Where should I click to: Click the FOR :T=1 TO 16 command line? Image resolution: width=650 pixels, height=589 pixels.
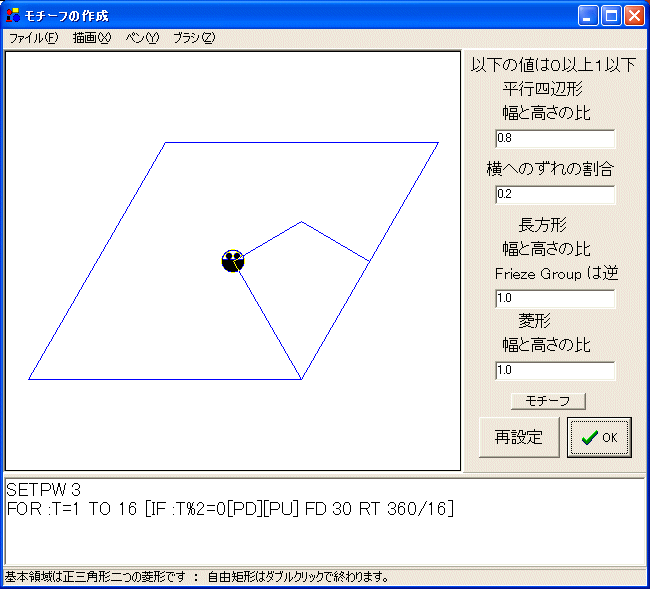(x=230, y=509)
